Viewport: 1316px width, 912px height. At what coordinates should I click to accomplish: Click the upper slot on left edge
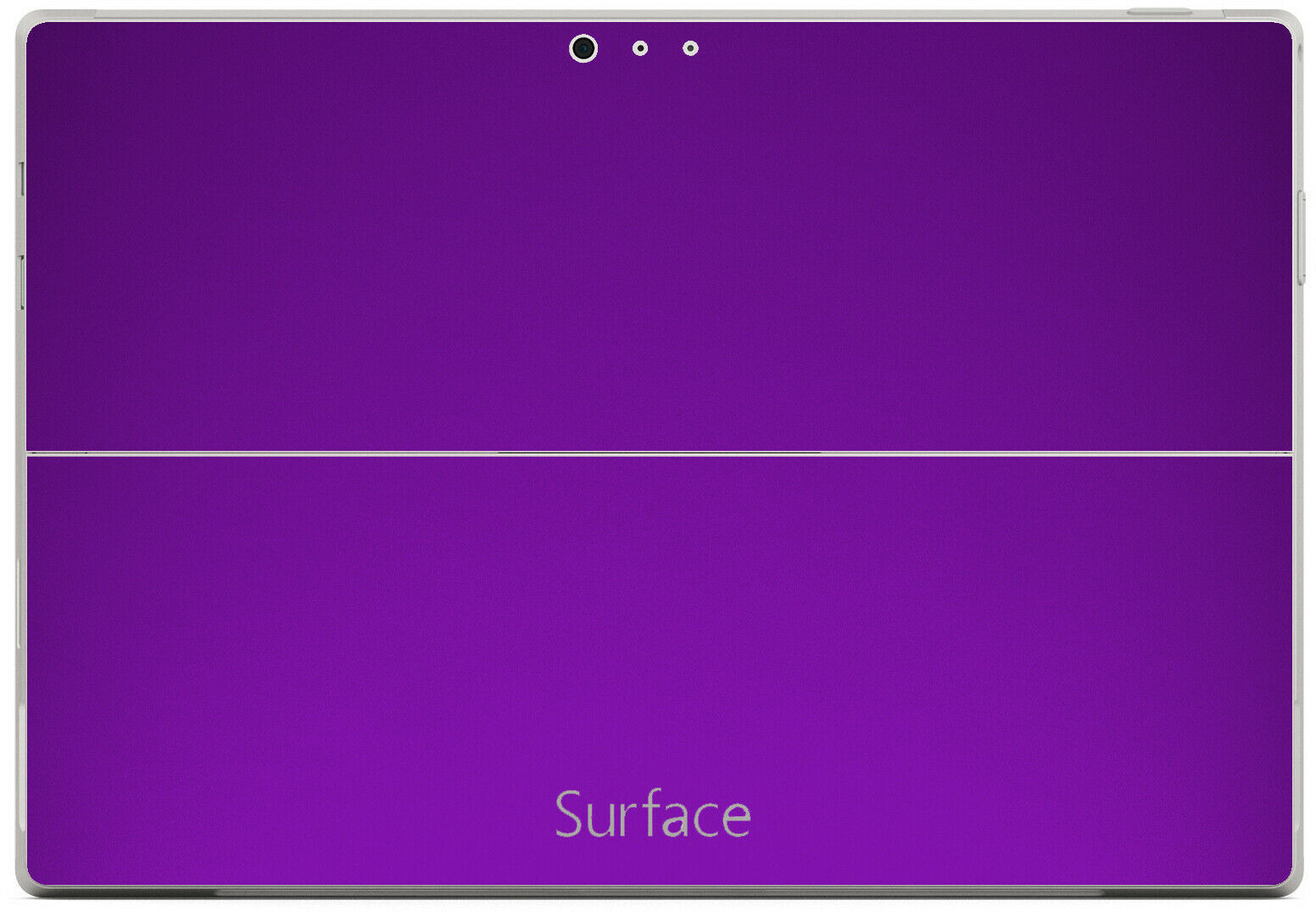[x=21, y=179]
